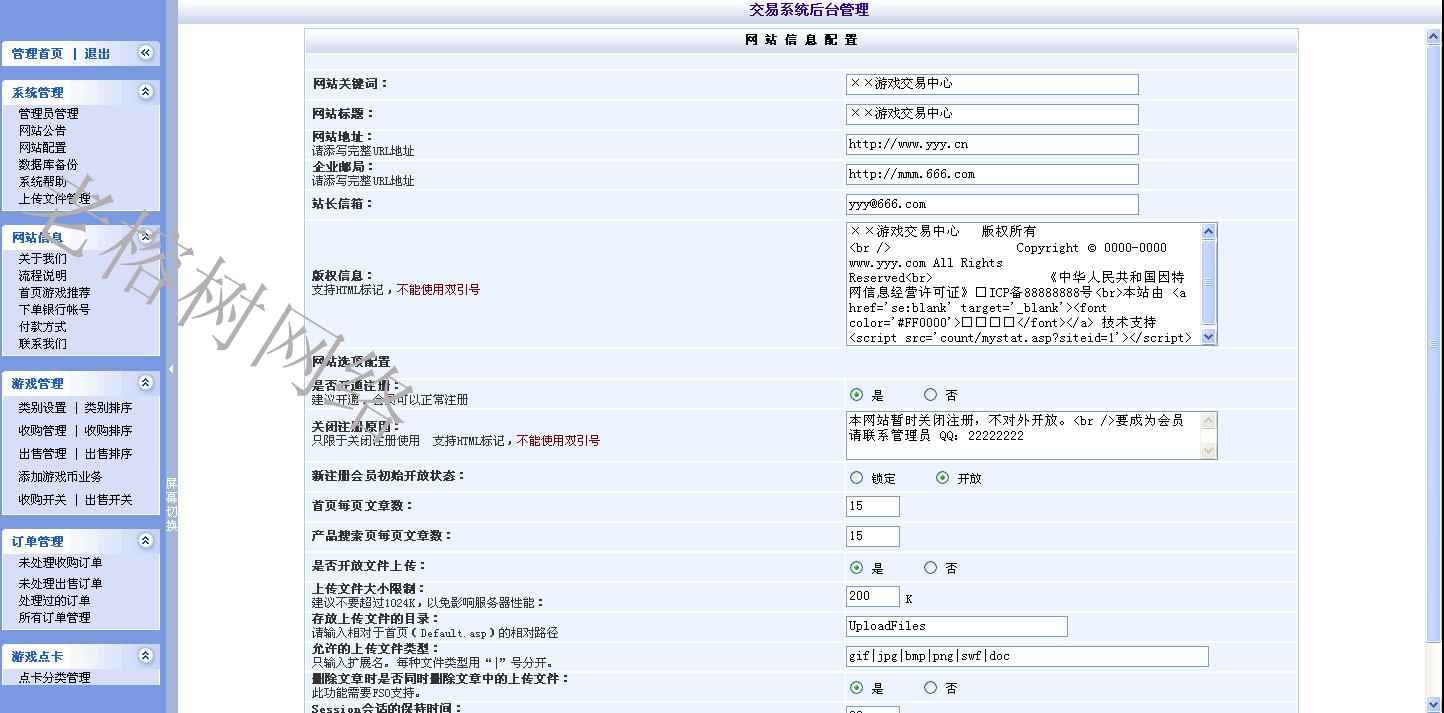Viewport: 1444px width, 713px height.
Task: Open 所有订单管理 page
Action: (x=54, y=618)
